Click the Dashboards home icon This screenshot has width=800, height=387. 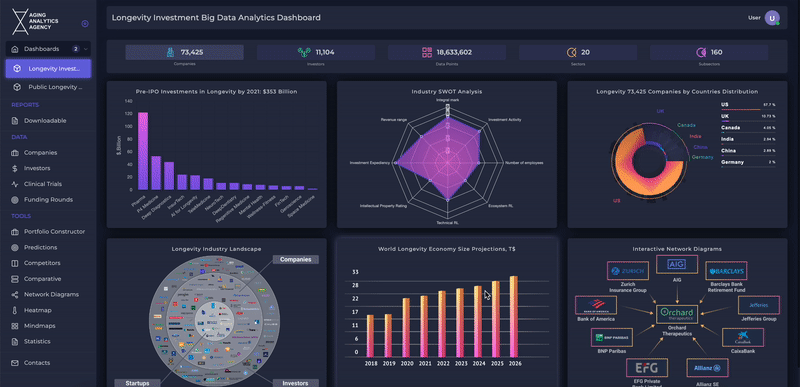coord(14,49)
